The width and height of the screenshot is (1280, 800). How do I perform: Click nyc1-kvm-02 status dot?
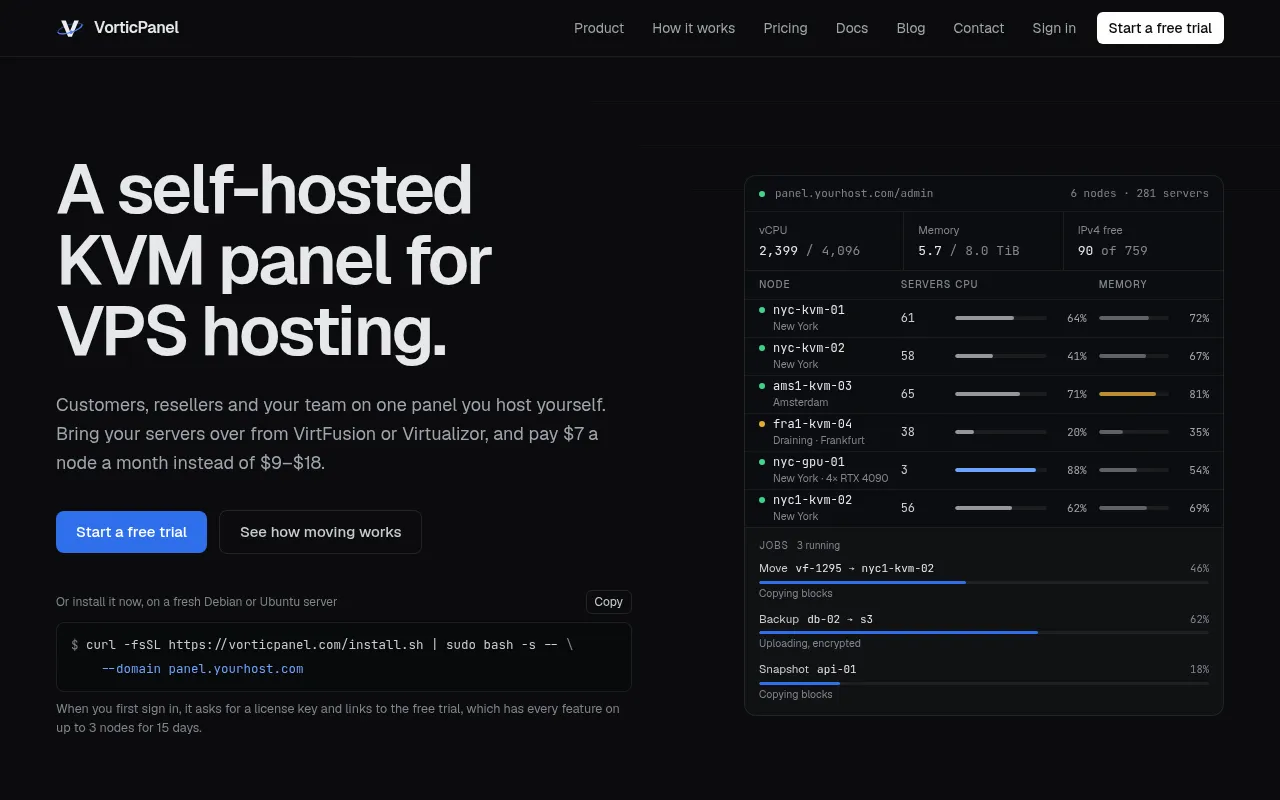(762, 500)
